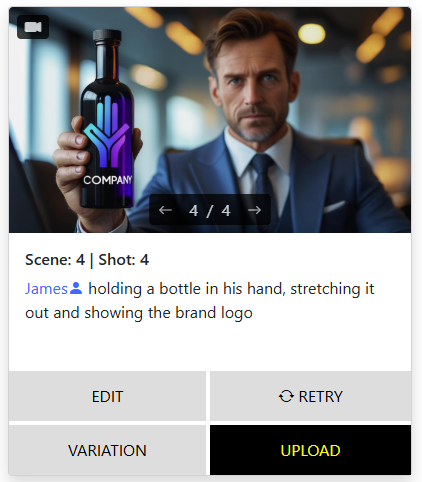The image size is (422, 482).
Task: Open the generated shot image preview
Action: (x=210, y=120)
